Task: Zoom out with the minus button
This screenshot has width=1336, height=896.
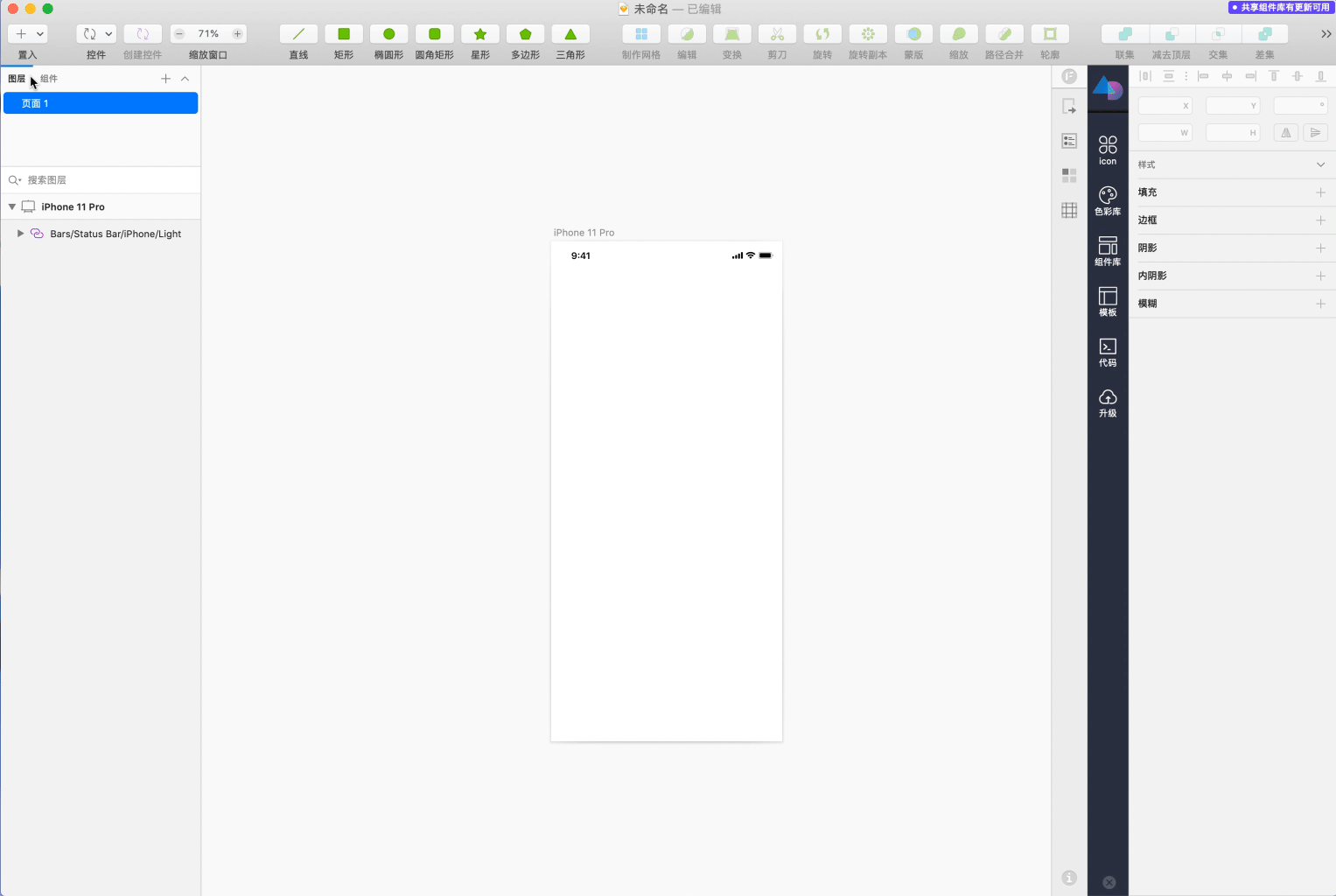Action: tap(179, 34)
